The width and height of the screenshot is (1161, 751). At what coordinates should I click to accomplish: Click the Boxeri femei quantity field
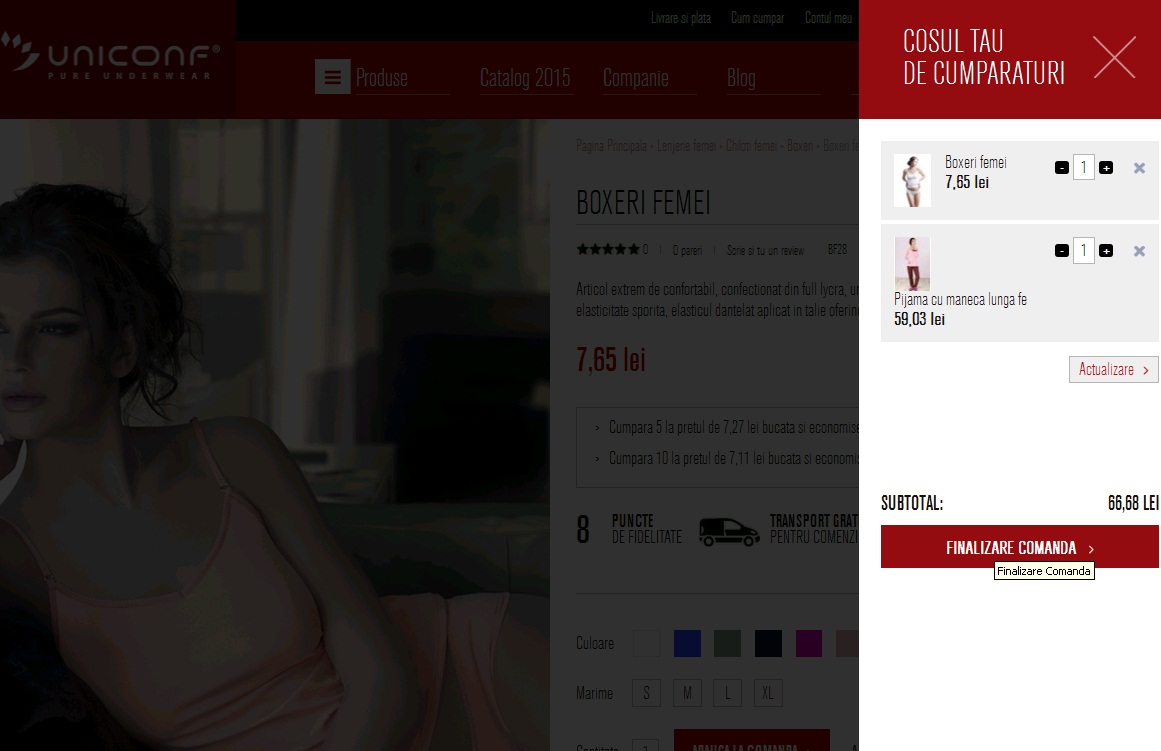click(1083, 168)
